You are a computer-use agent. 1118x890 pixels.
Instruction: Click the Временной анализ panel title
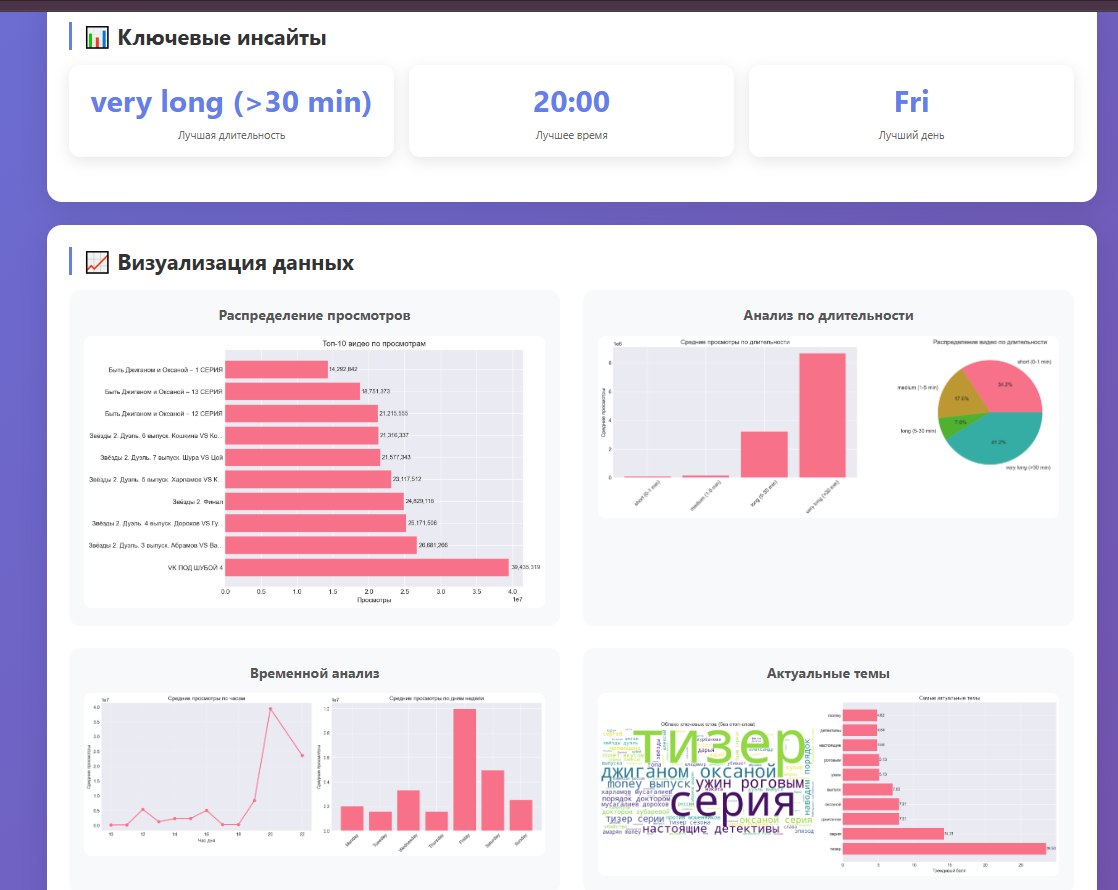(314, 673)
